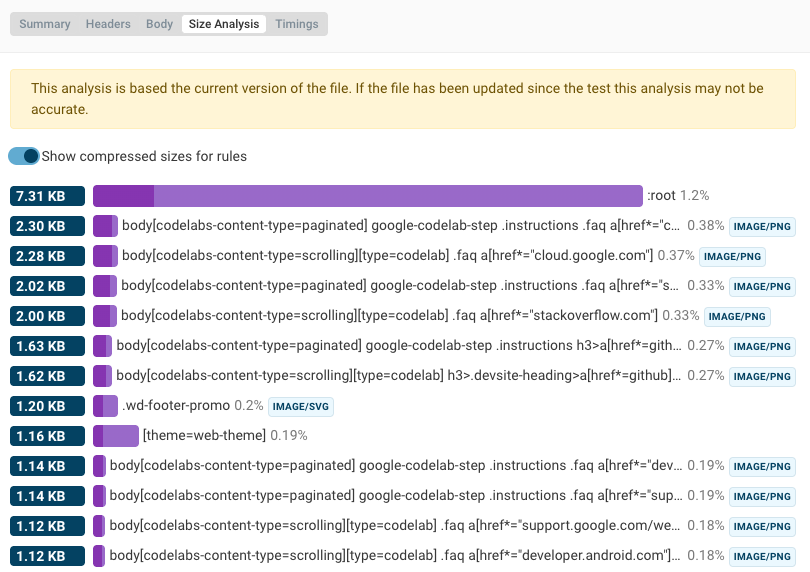Click the yellow analysis warning notice
This screenshot has width=810, height=572.
pyautogui.click(x=403, y=99)
